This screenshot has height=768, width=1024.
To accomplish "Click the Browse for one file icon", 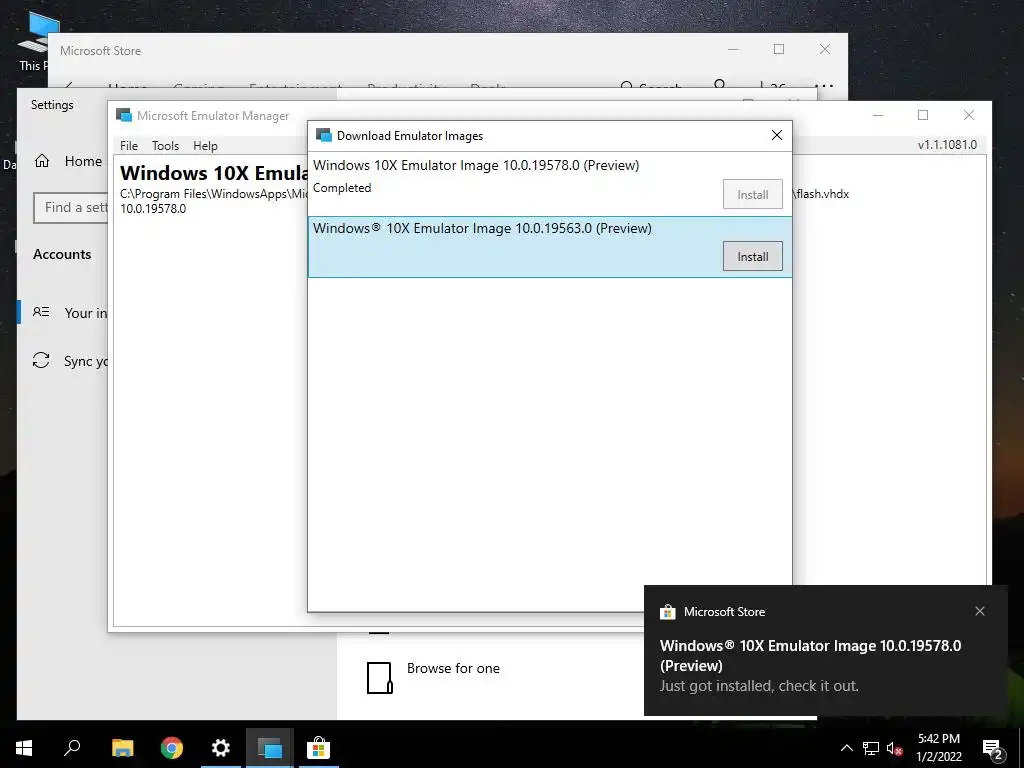I will pos(379,678).
